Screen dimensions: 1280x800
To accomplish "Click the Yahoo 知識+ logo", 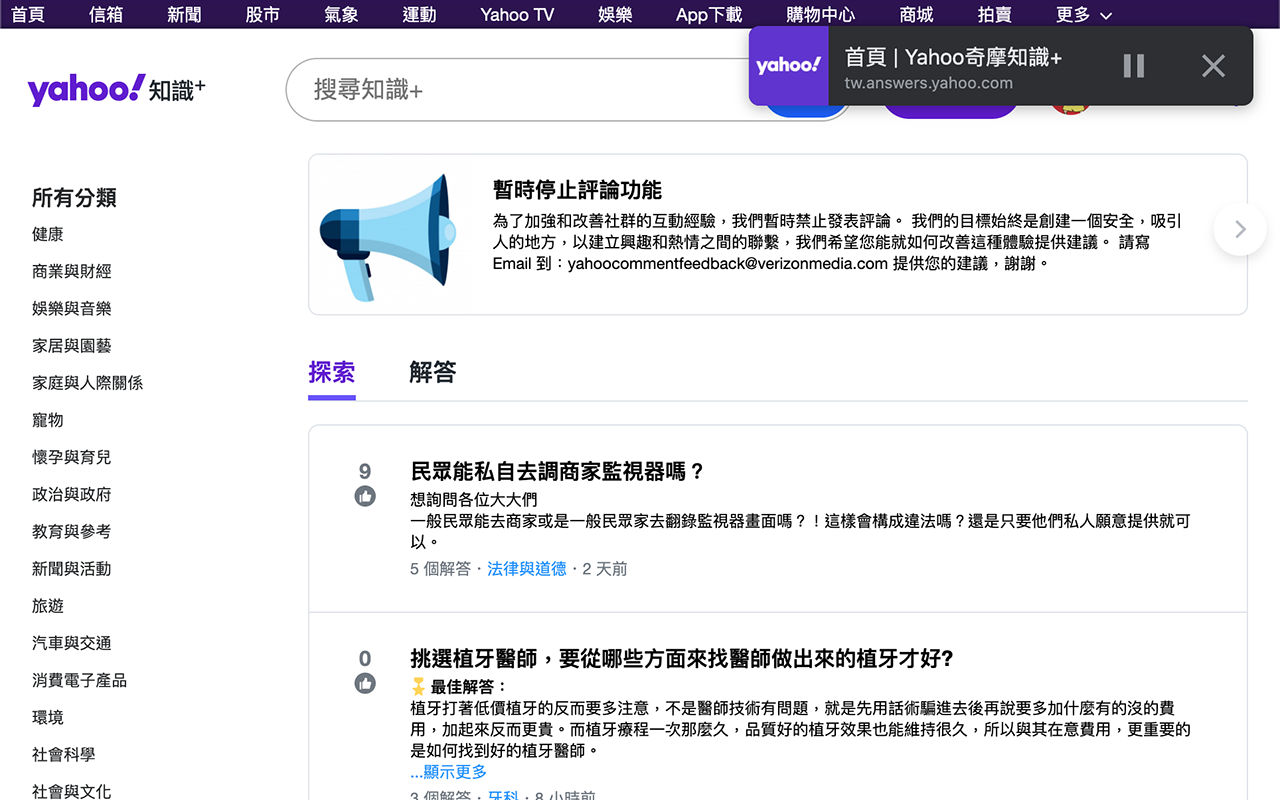I will 116,90.
